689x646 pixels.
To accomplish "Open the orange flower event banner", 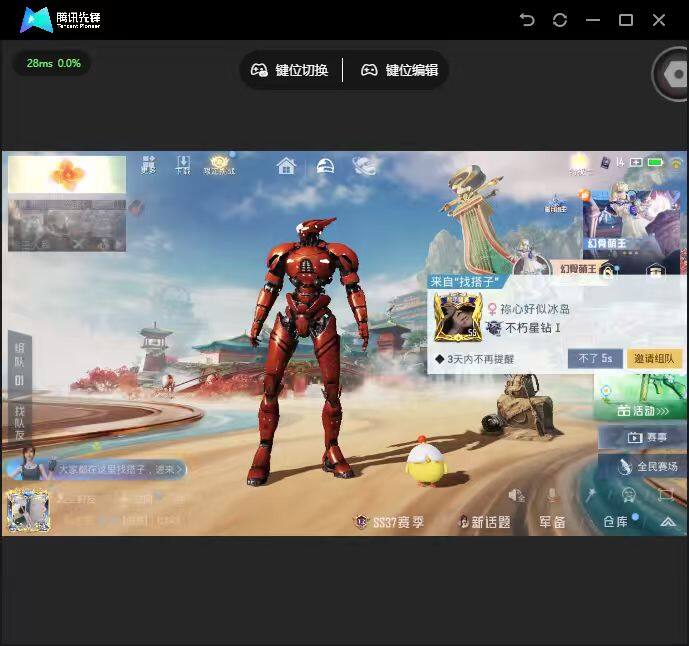I will pos(67,174).
